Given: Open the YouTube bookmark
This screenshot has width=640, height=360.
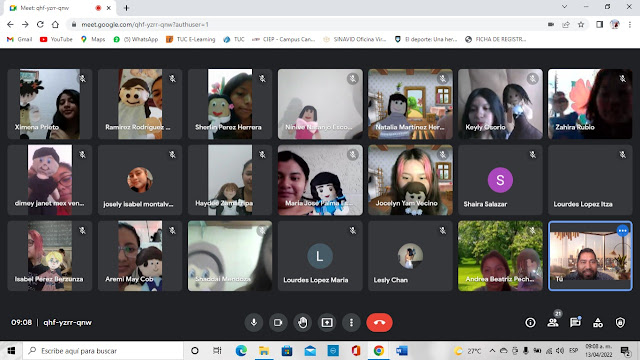Looking at the screenshot, I should 56,39.
